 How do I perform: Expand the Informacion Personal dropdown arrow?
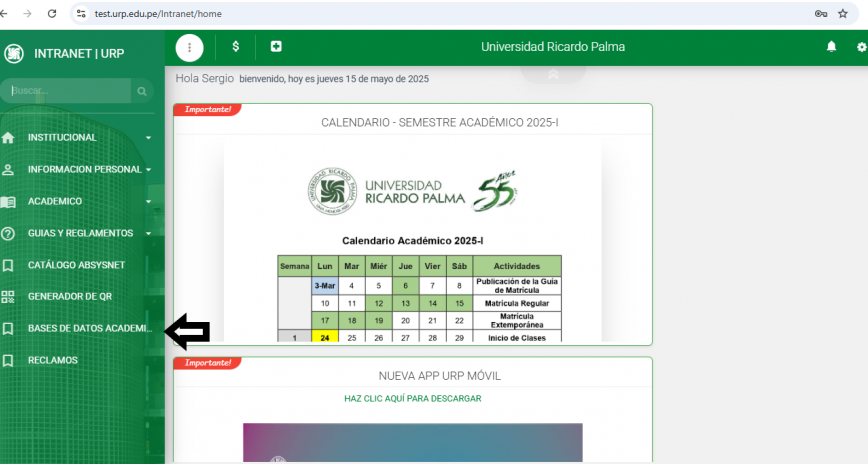pyautogui.click(x=148, y=169)
